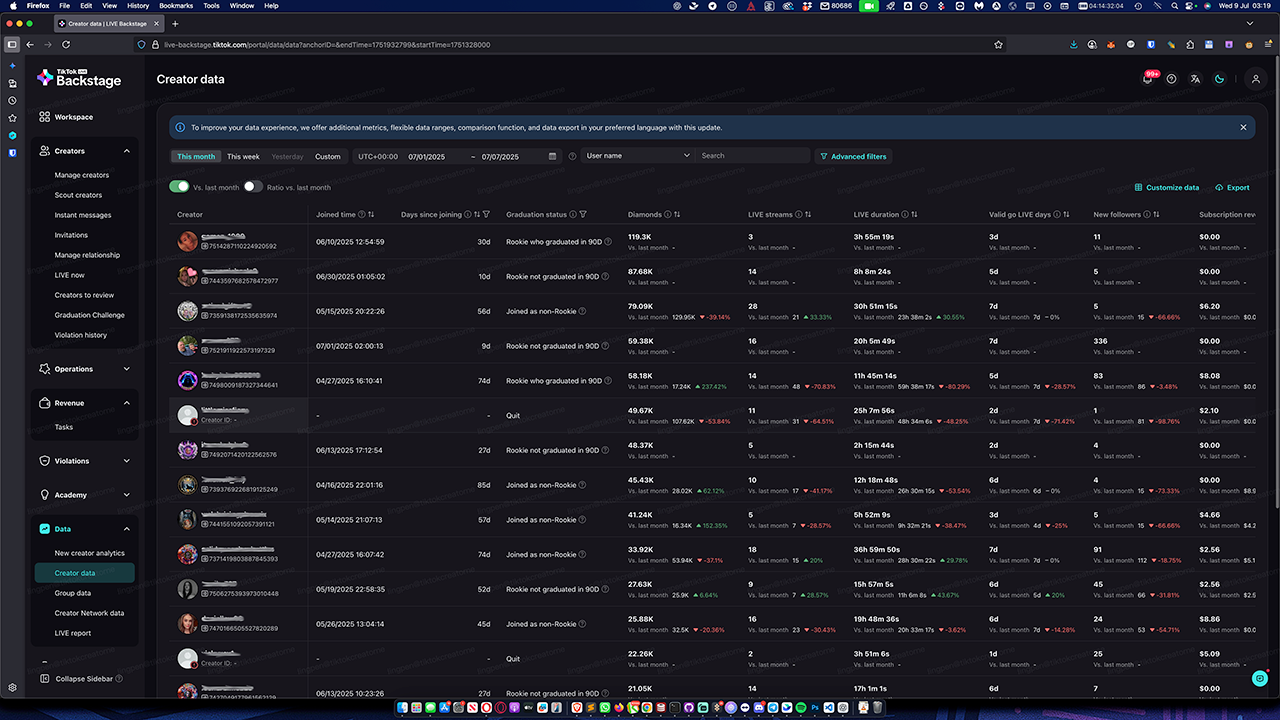Toggle dark mode moon icon
1280x720 pixels.
tap(1219, 80)
